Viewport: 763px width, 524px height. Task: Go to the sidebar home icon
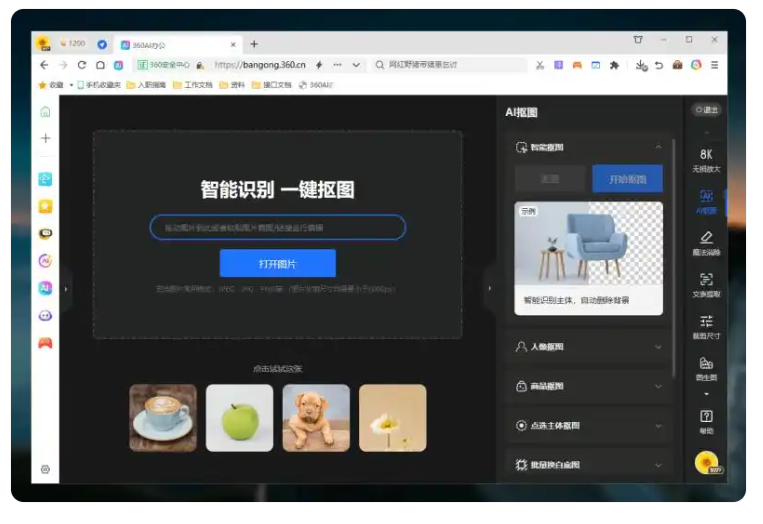[45, 112]
